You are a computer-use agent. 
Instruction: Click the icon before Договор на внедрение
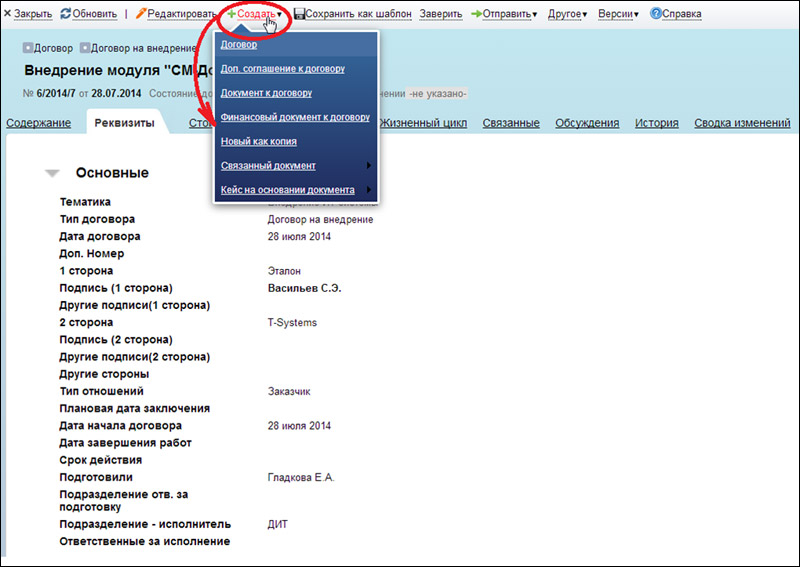(85, 48)
